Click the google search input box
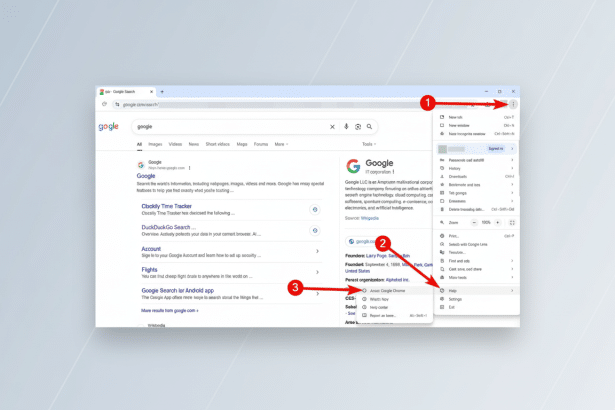The image size is (615, 410). tap(231, 127)
